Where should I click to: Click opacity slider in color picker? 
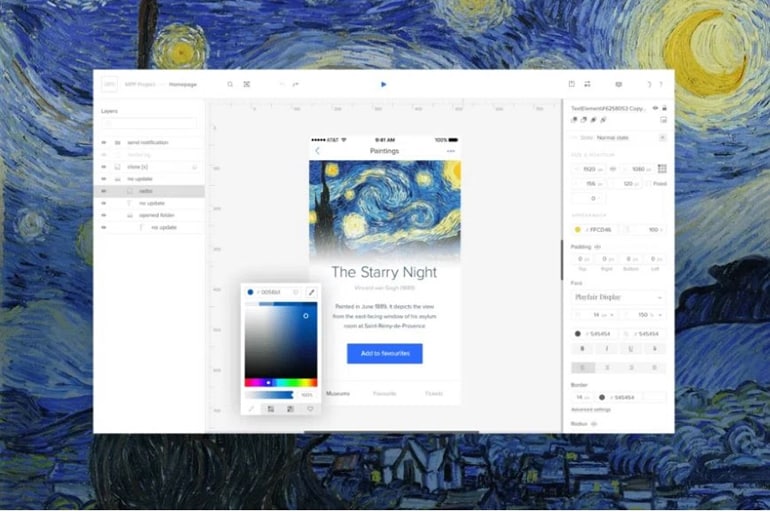tap(269, 395)
